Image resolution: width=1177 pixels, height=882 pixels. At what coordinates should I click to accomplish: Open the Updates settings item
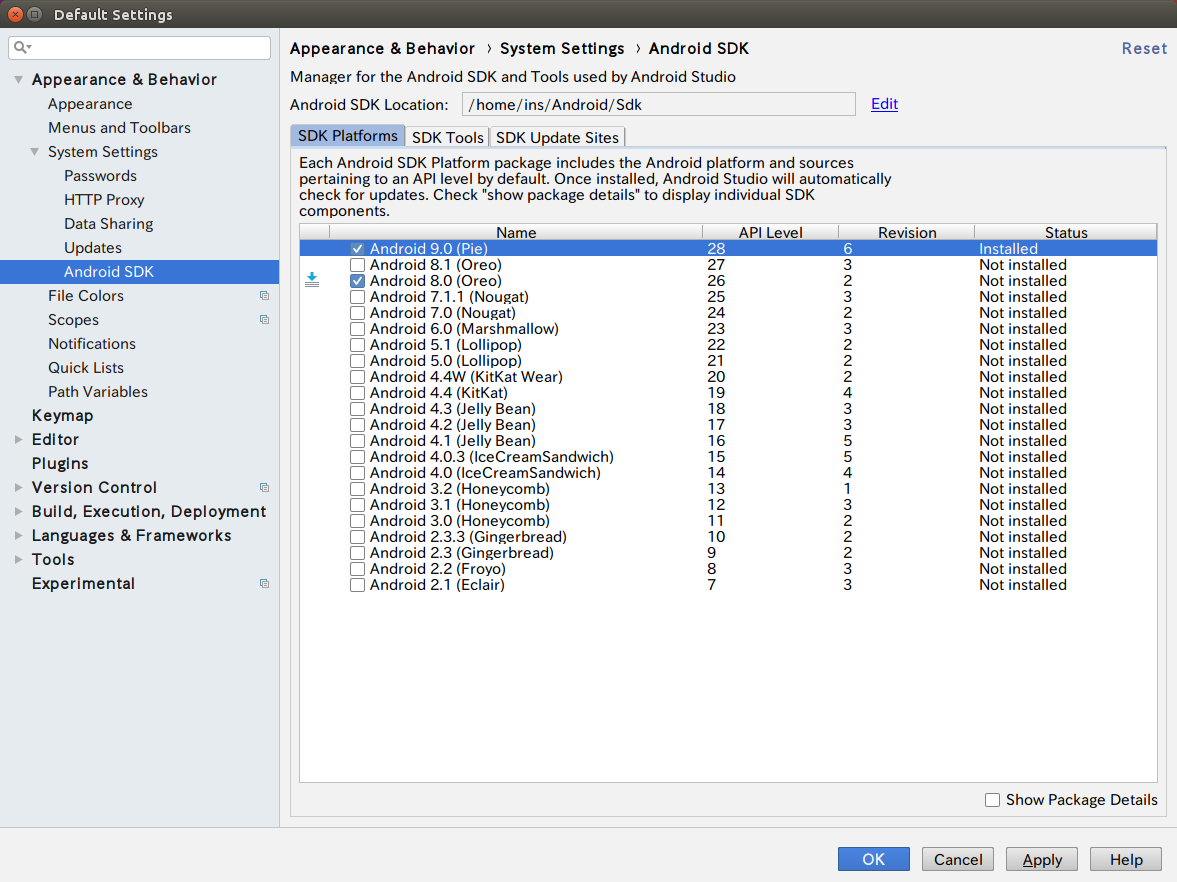click(93, 248)
